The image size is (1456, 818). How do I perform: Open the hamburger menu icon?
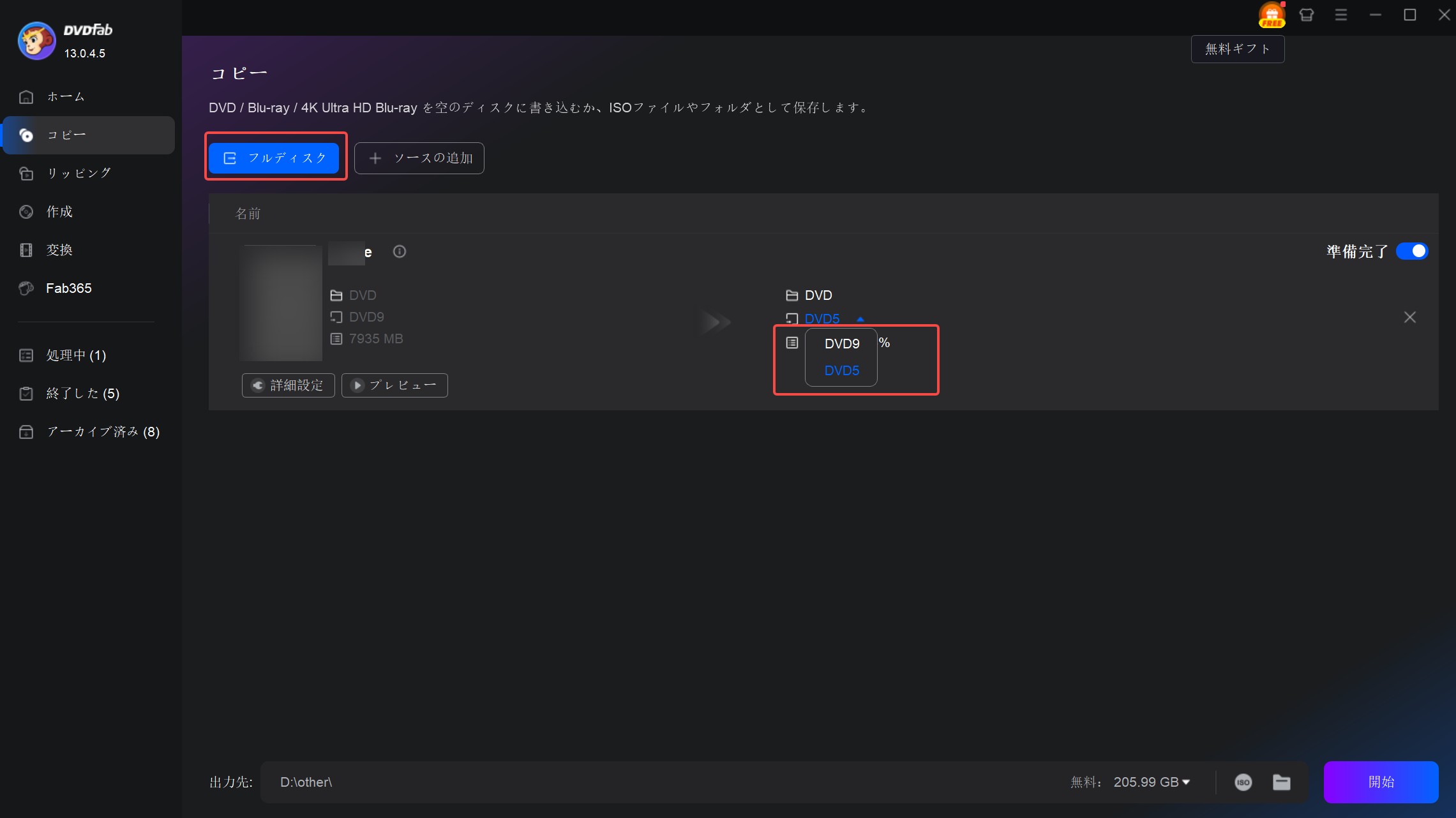[1340, 15]
